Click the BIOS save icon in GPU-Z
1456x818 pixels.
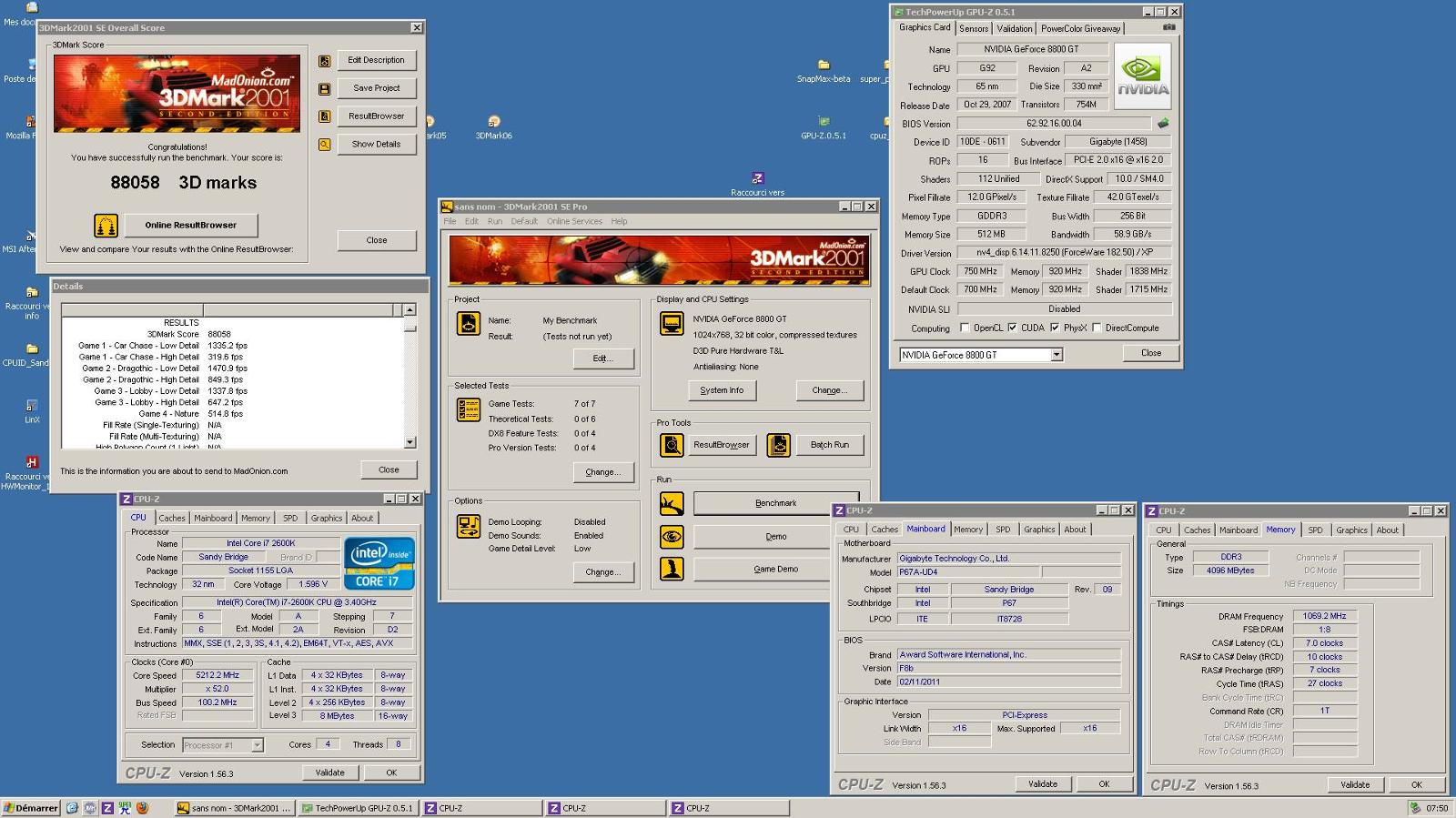click(1162, 124)
